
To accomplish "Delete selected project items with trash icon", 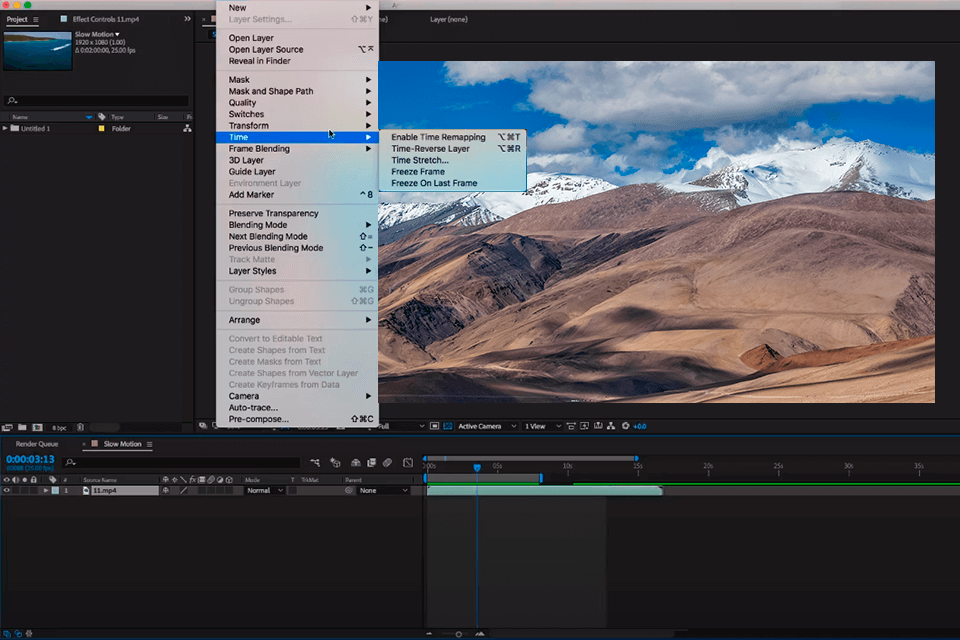I will [80, 427].
